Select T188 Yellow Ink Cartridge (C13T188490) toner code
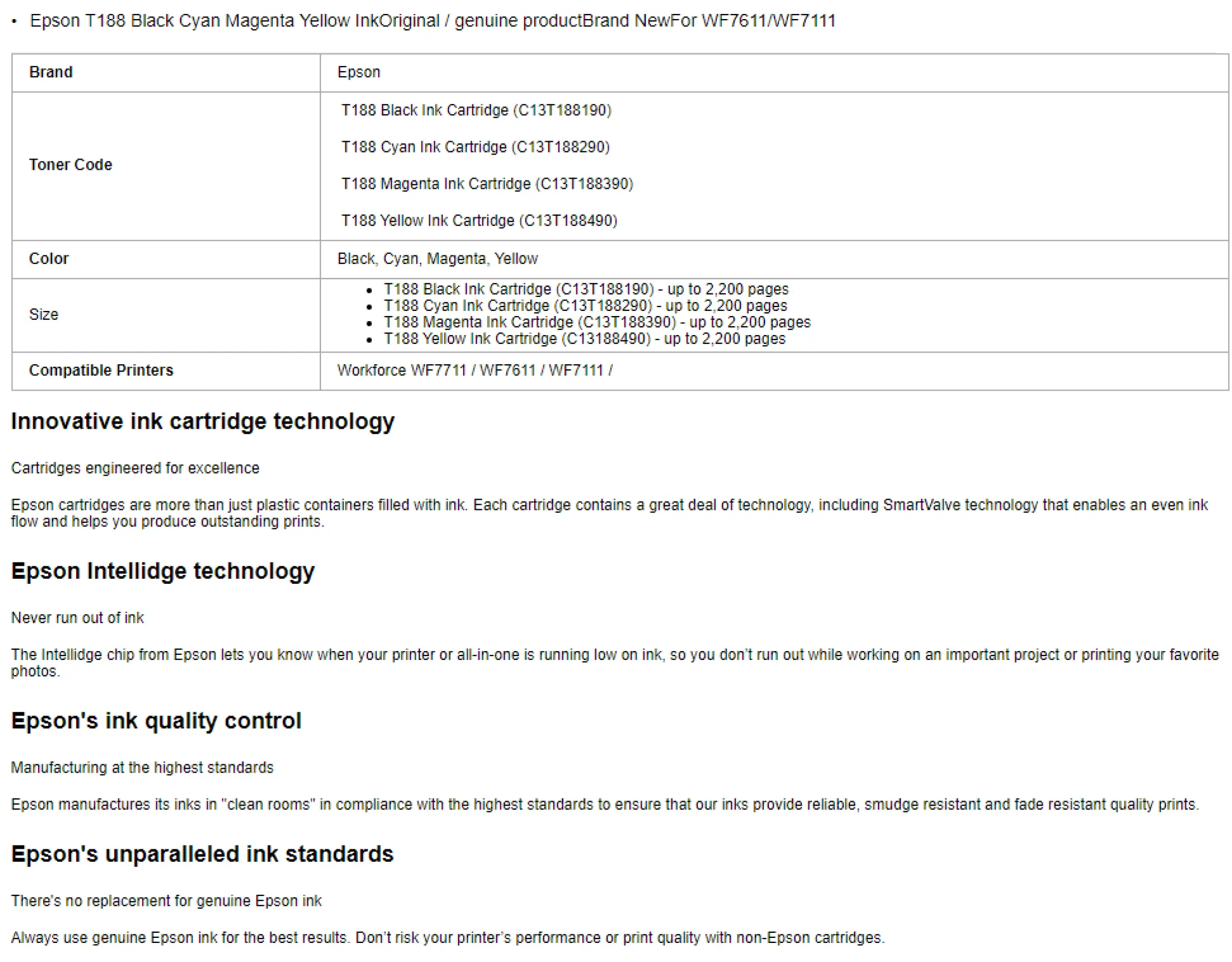This screenshot has width=1232, height=962. click(479, 221)
